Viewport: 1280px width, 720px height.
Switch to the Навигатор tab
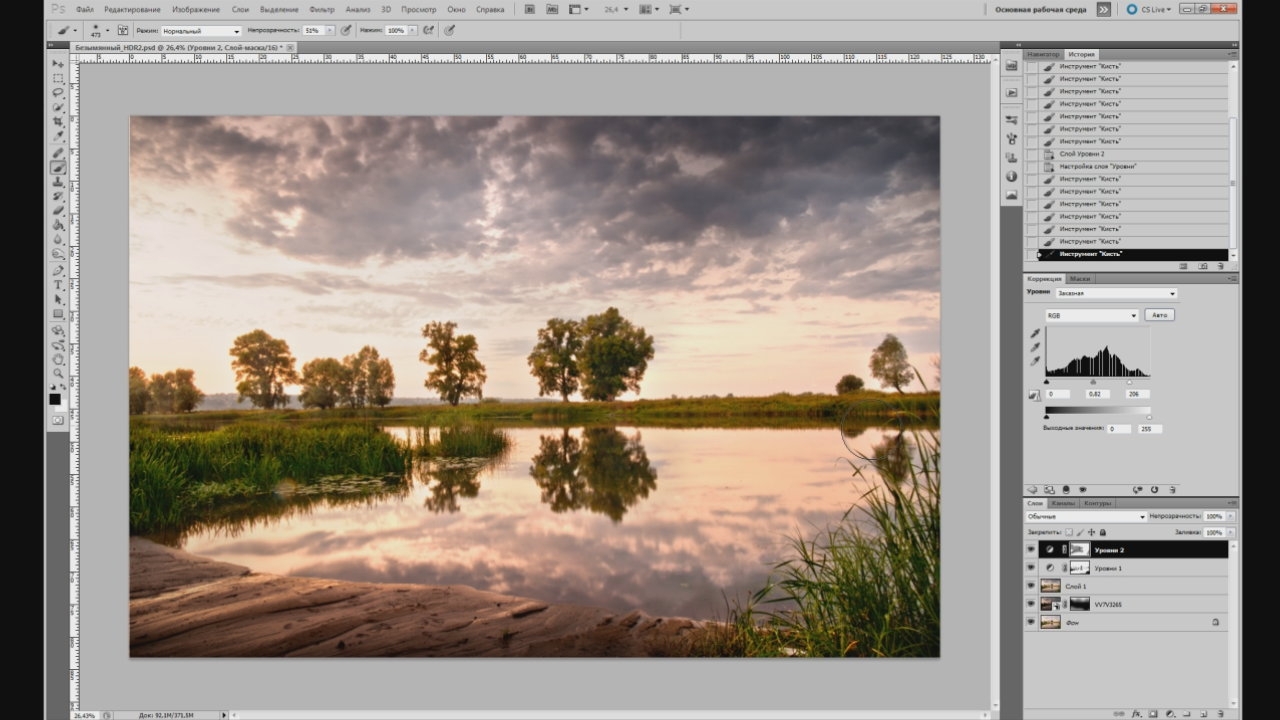pos(1043,54)
